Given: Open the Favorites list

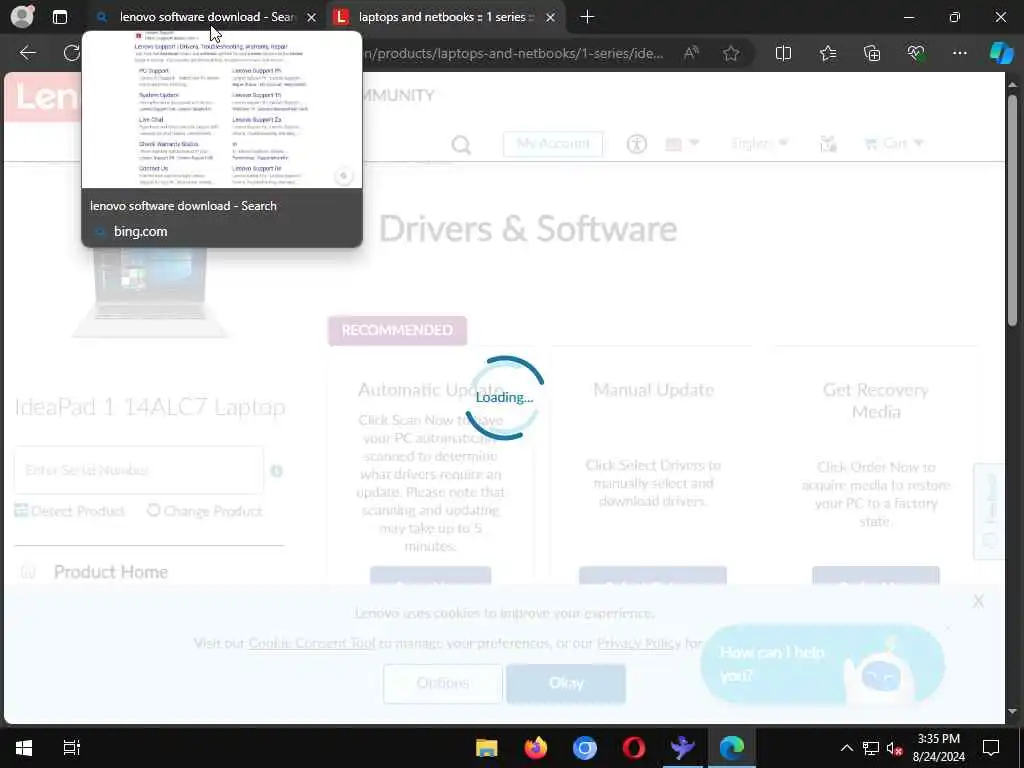Looking at the screenshot, I should [827, 53].
